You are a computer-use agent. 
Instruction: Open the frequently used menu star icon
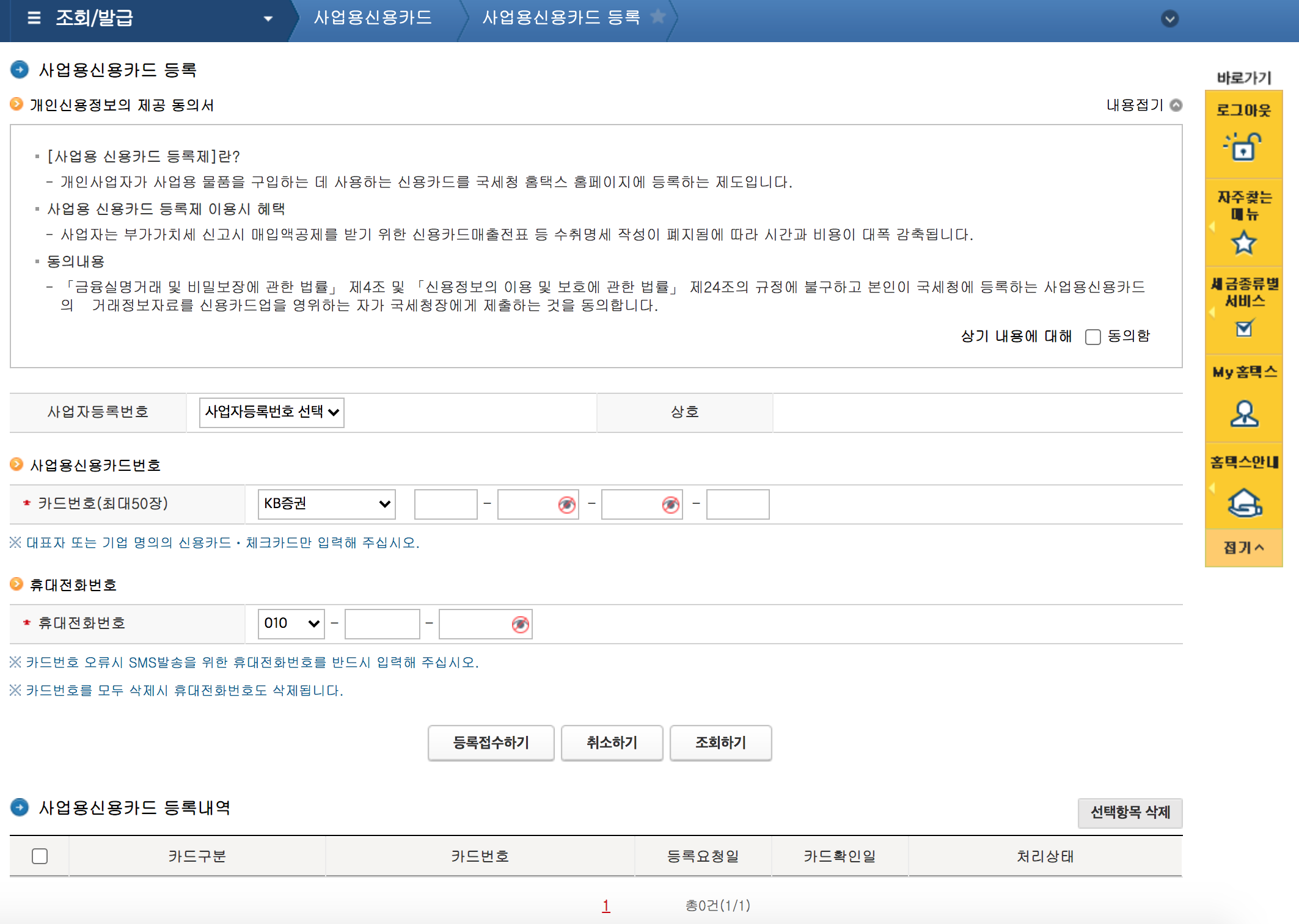pos(1243,242)
